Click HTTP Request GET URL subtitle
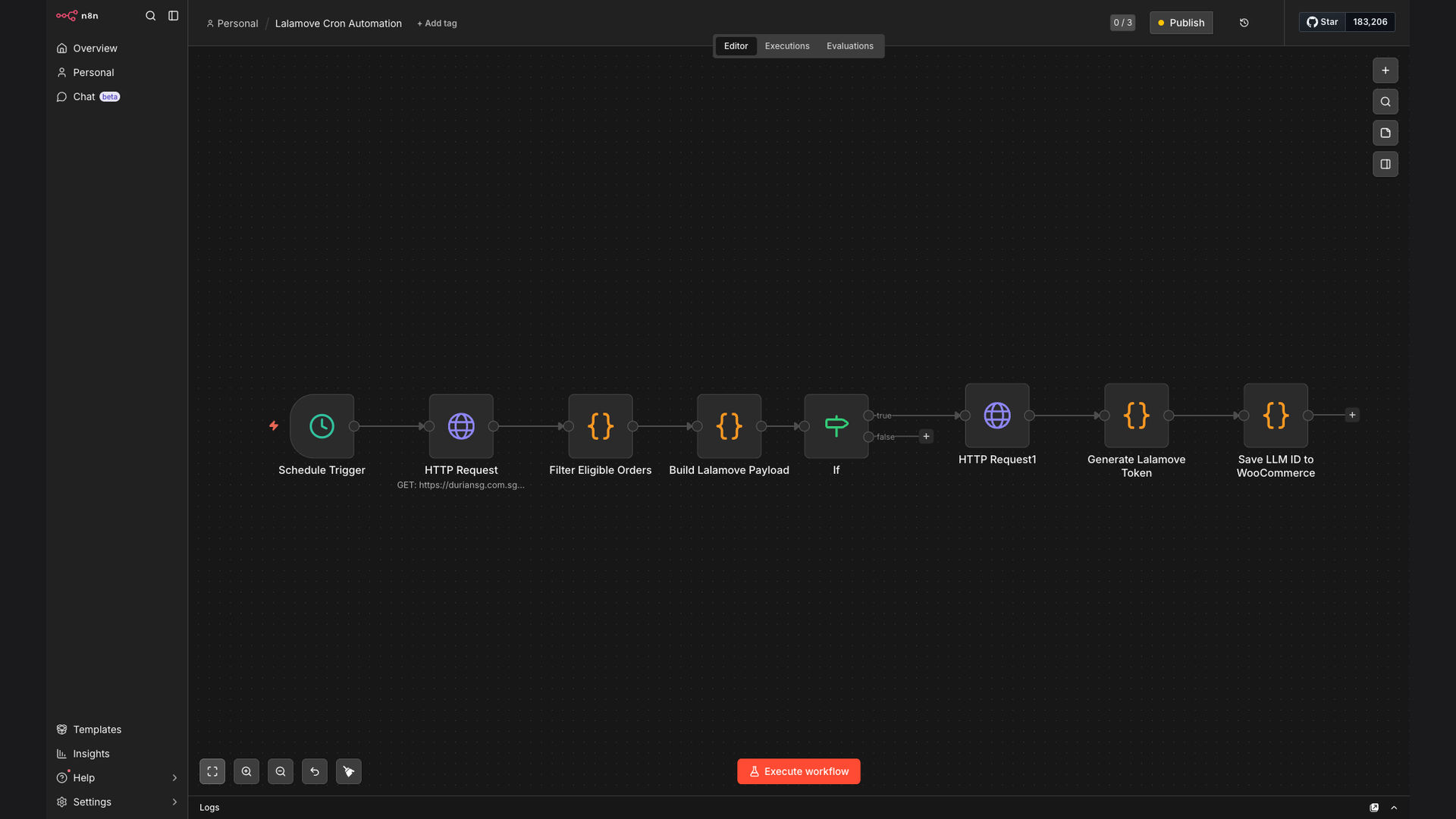Screen dimensions: 1456x819 [x=461, y=485]
